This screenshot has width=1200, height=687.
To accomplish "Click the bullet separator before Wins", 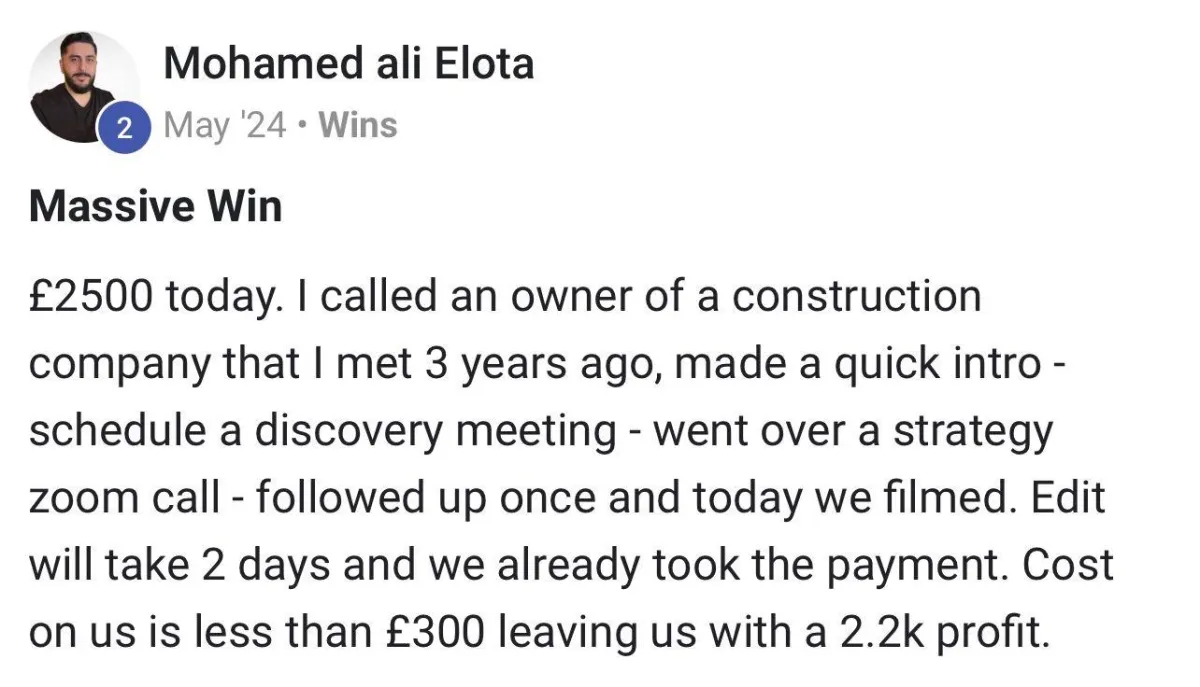I will [x=303, y=127].
